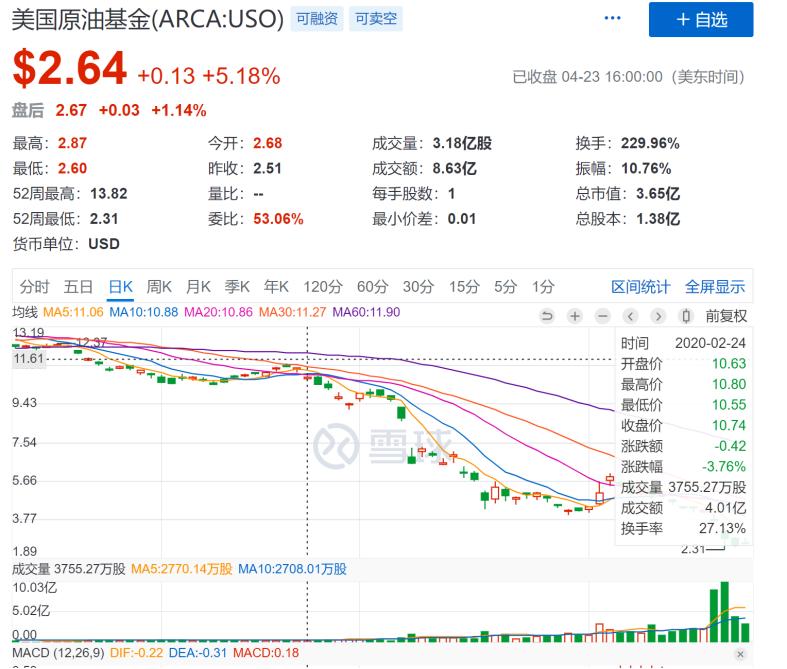Click the 可融资 tag
787x669 pixels.
(x=317, y=19)
